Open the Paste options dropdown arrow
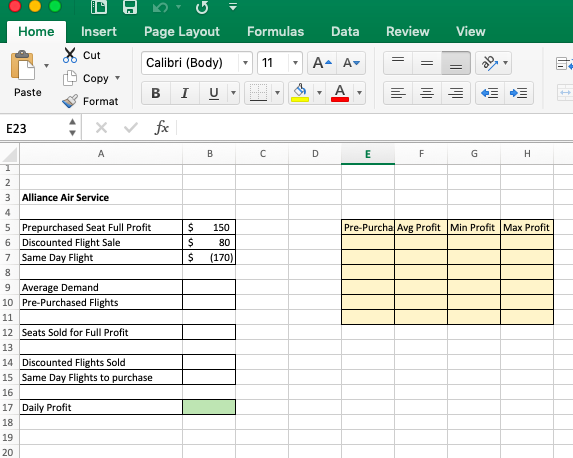Image resolution: width=573 pixels, height=458 pixels. [x=46, y=66]
